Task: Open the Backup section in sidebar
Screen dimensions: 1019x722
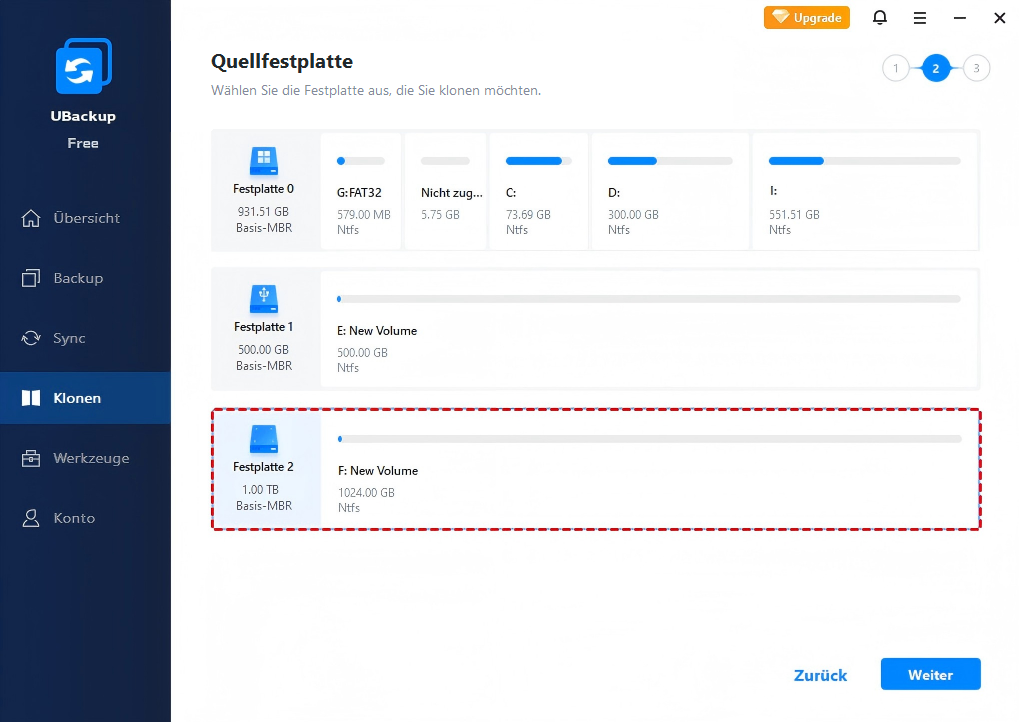Action: (x=77, y=278)
